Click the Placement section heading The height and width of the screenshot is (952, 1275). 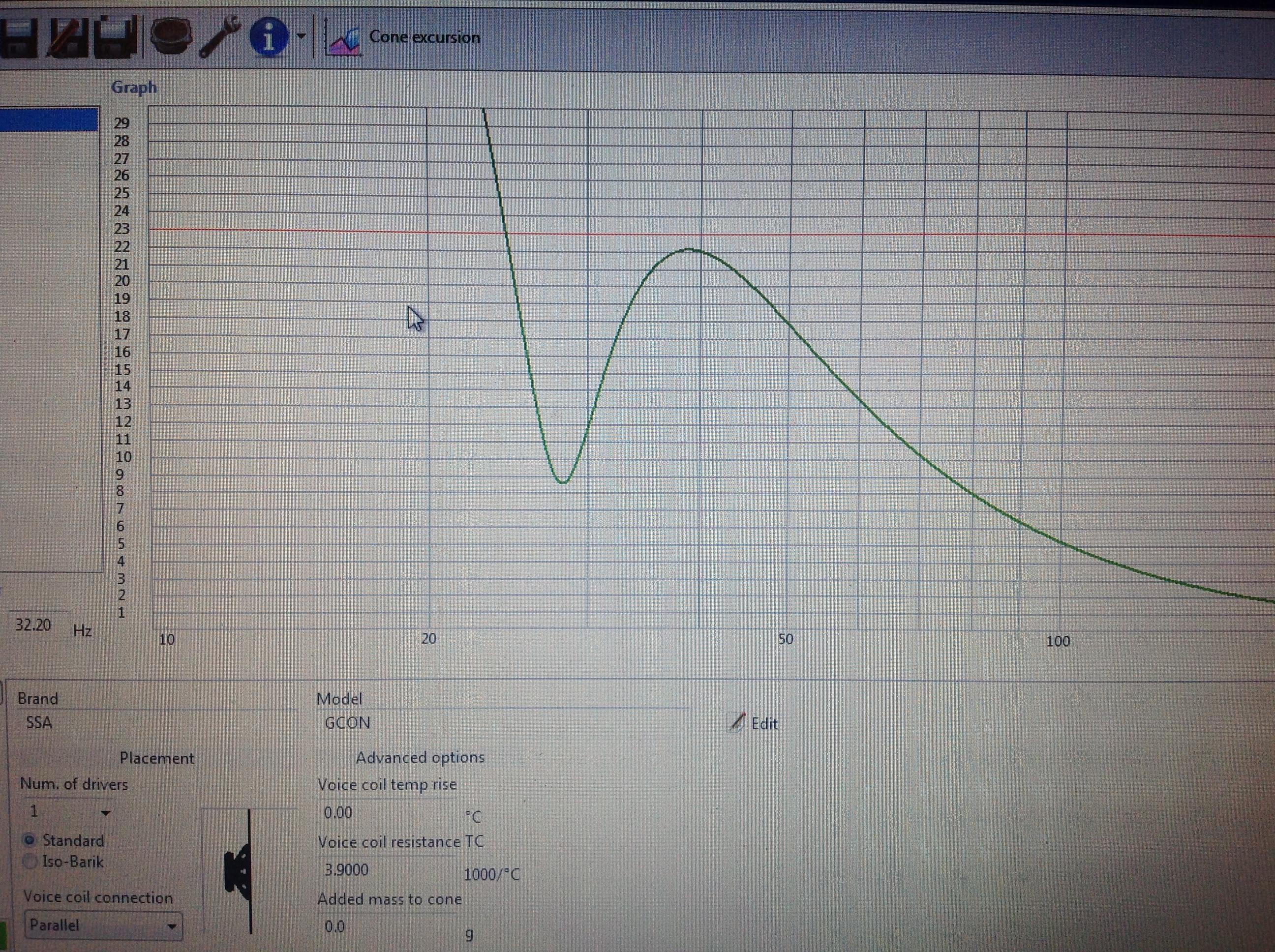point(157,758)
